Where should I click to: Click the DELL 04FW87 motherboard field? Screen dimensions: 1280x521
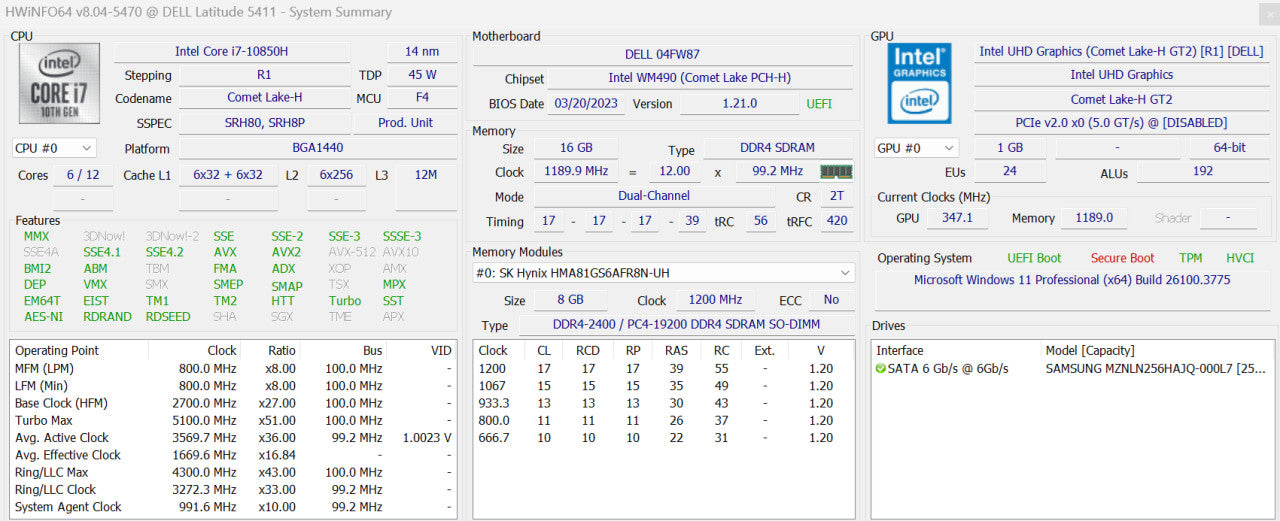[664, 55]
